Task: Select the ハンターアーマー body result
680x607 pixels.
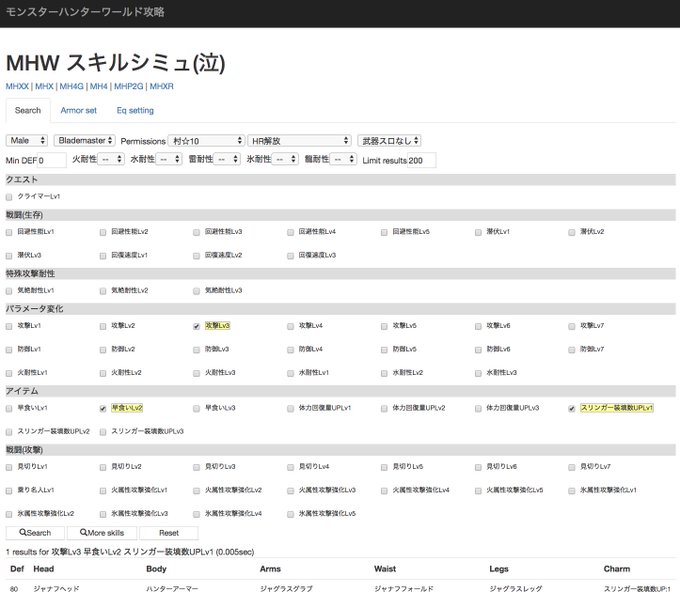Action: [172, 589]
